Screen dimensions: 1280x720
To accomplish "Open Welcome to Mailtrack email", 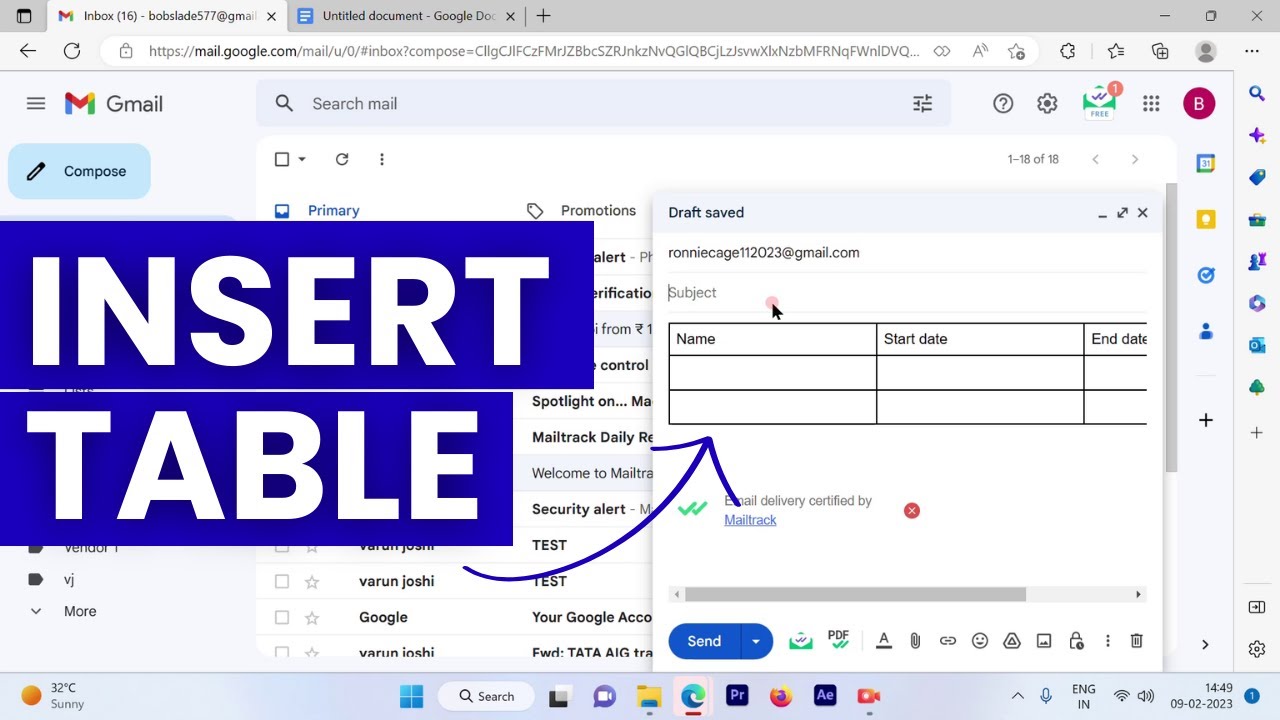I will pyautogui.click(x=592, y=473).
